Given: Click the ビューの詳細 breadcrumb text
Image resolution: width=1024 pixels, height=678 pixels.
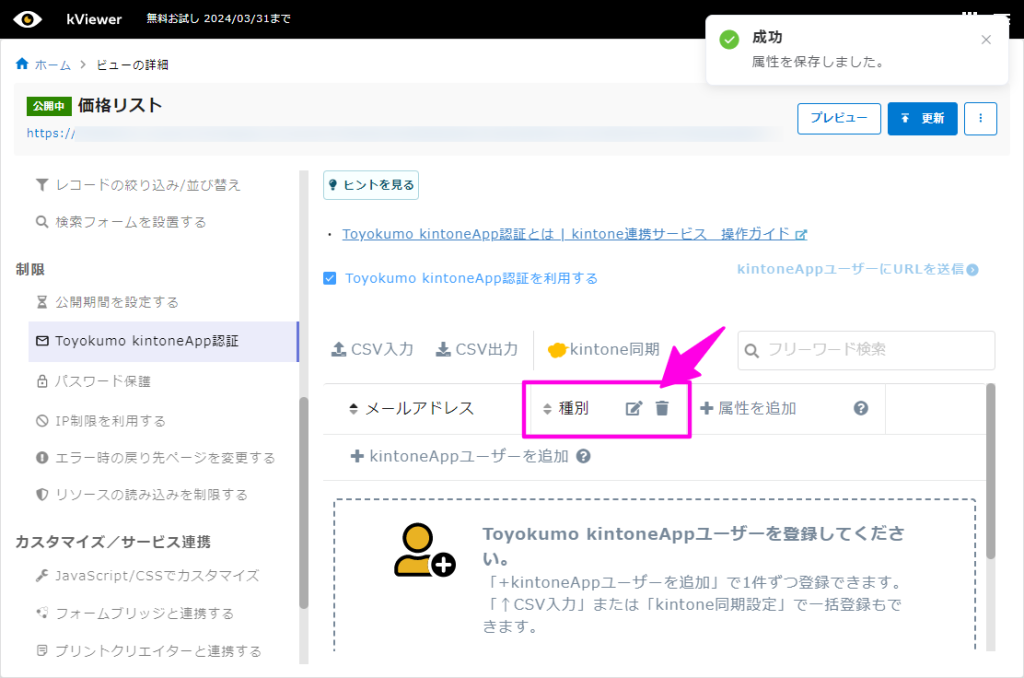Looking at the screenshot, I should coord(133,65).
